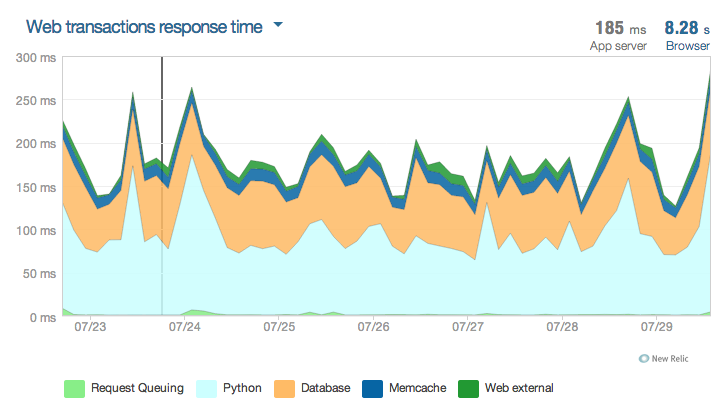This screenshot has height=410, width=726.
Task: Toggle the Database series label
Action: (x=326, y=388)
